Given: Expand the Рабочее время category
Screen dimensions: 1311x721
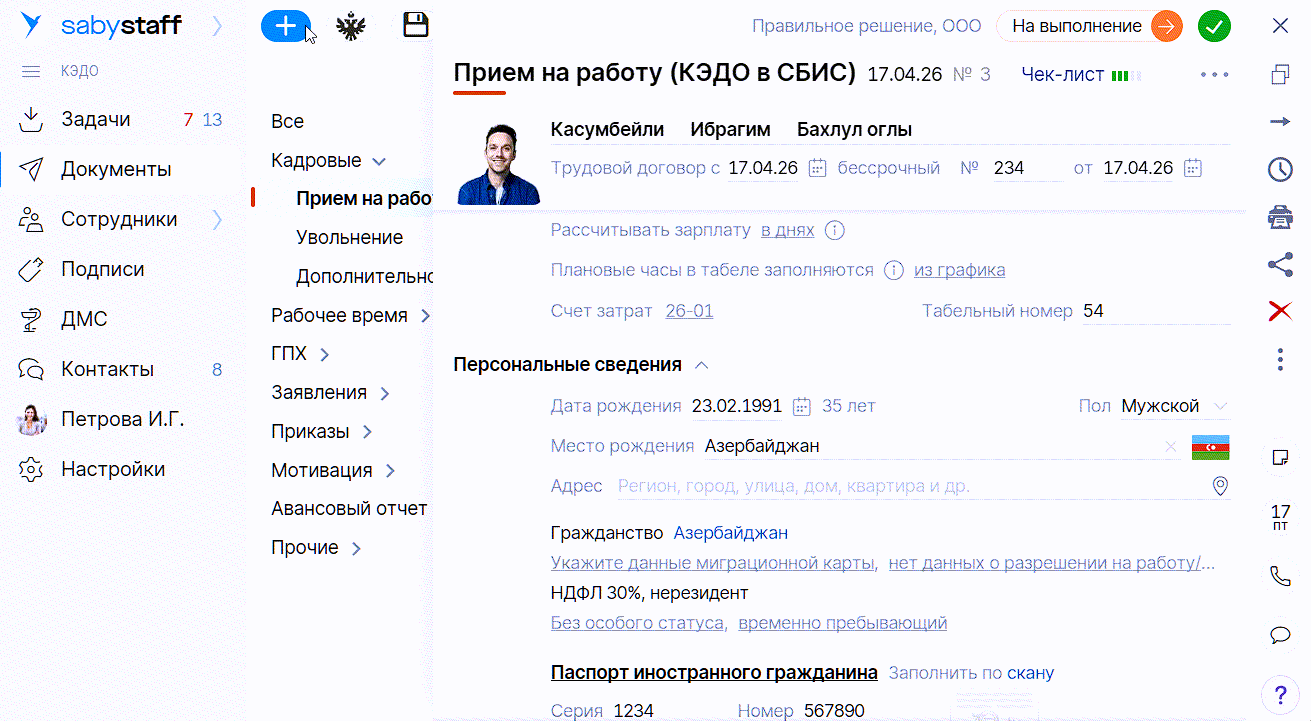Looking at the screenshot, I should point(425,316).
